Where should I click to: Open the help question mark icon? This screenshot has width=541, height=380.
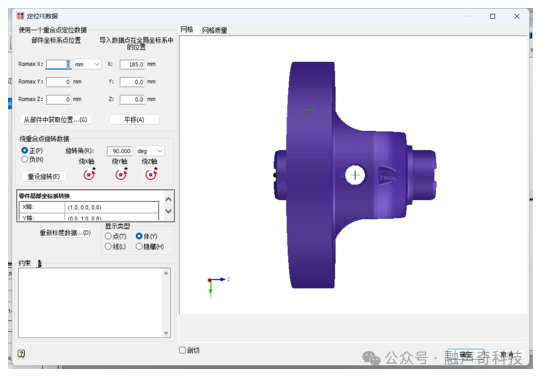(x=21, y=353)
